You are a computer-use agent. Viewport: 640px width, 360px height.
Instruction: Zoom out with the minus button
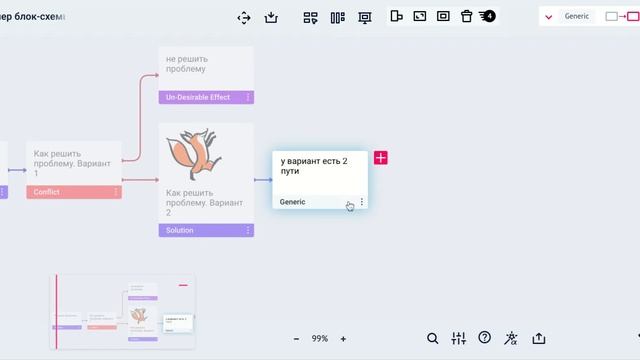(296, 339)
